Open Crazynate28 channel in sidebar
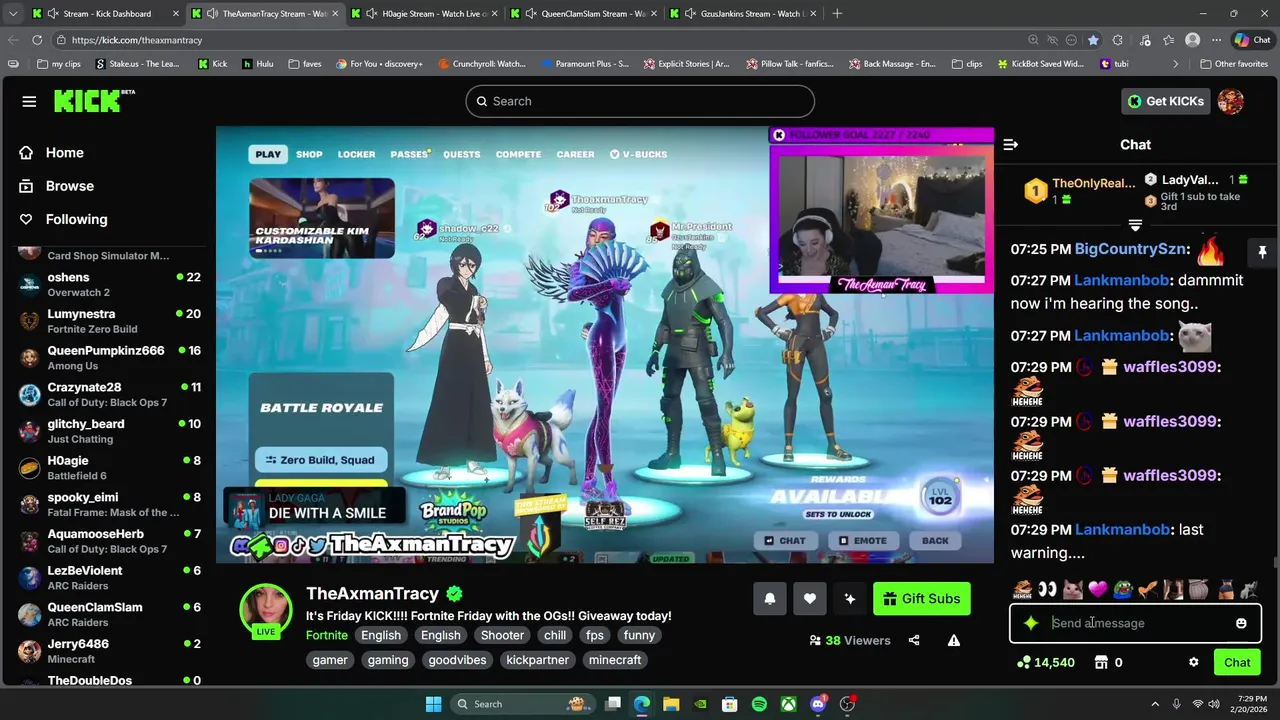Screen dimensions: 1280x720 click(x=110, y=394)
